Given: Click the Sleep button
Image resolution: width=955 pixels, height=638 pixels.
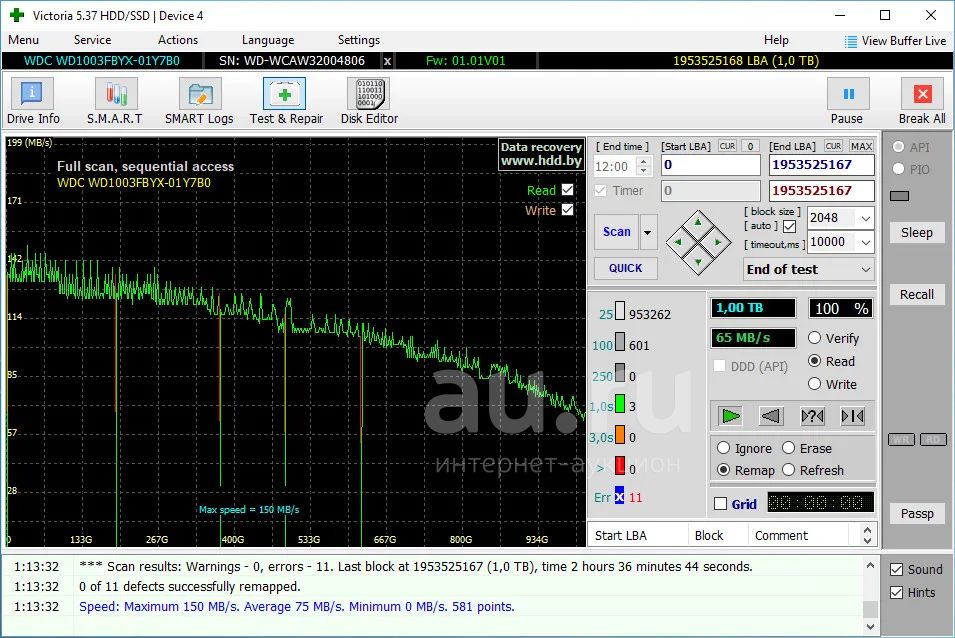Looking at the screenshot, I should point(916,232).
